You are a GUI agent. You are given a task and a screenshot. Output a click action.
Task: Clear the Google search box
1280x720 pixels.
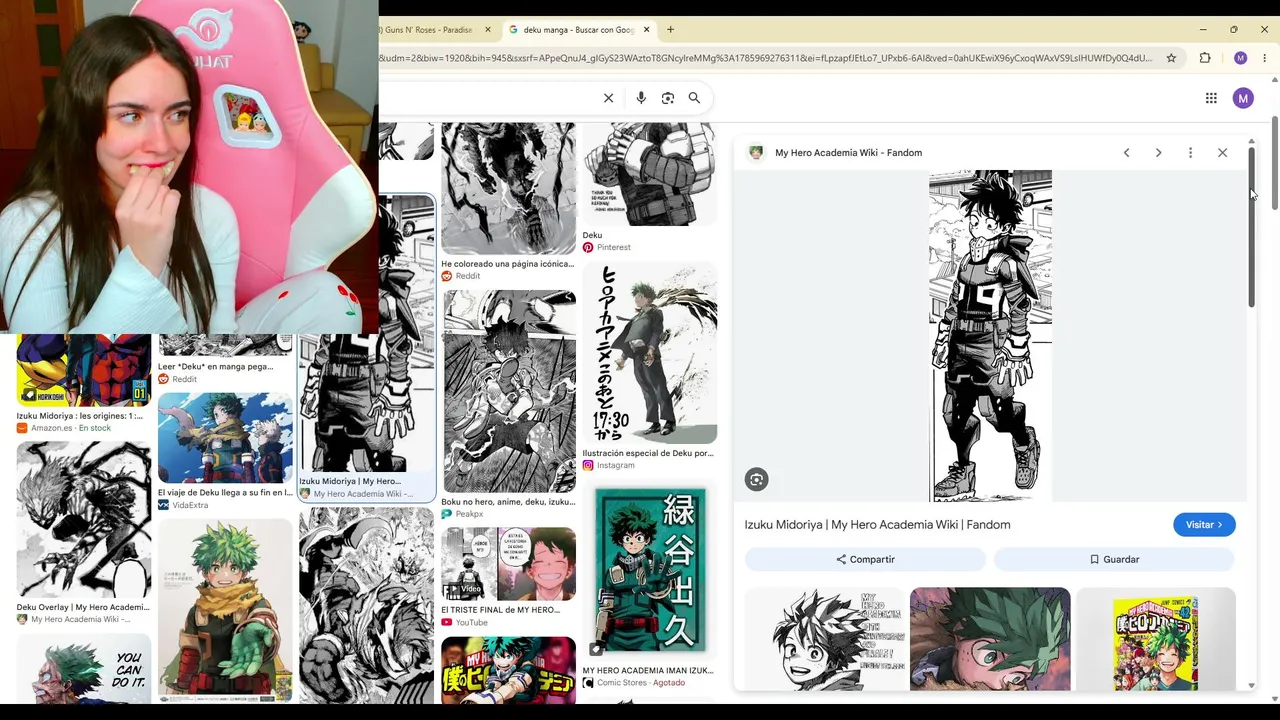coord(608,98)
